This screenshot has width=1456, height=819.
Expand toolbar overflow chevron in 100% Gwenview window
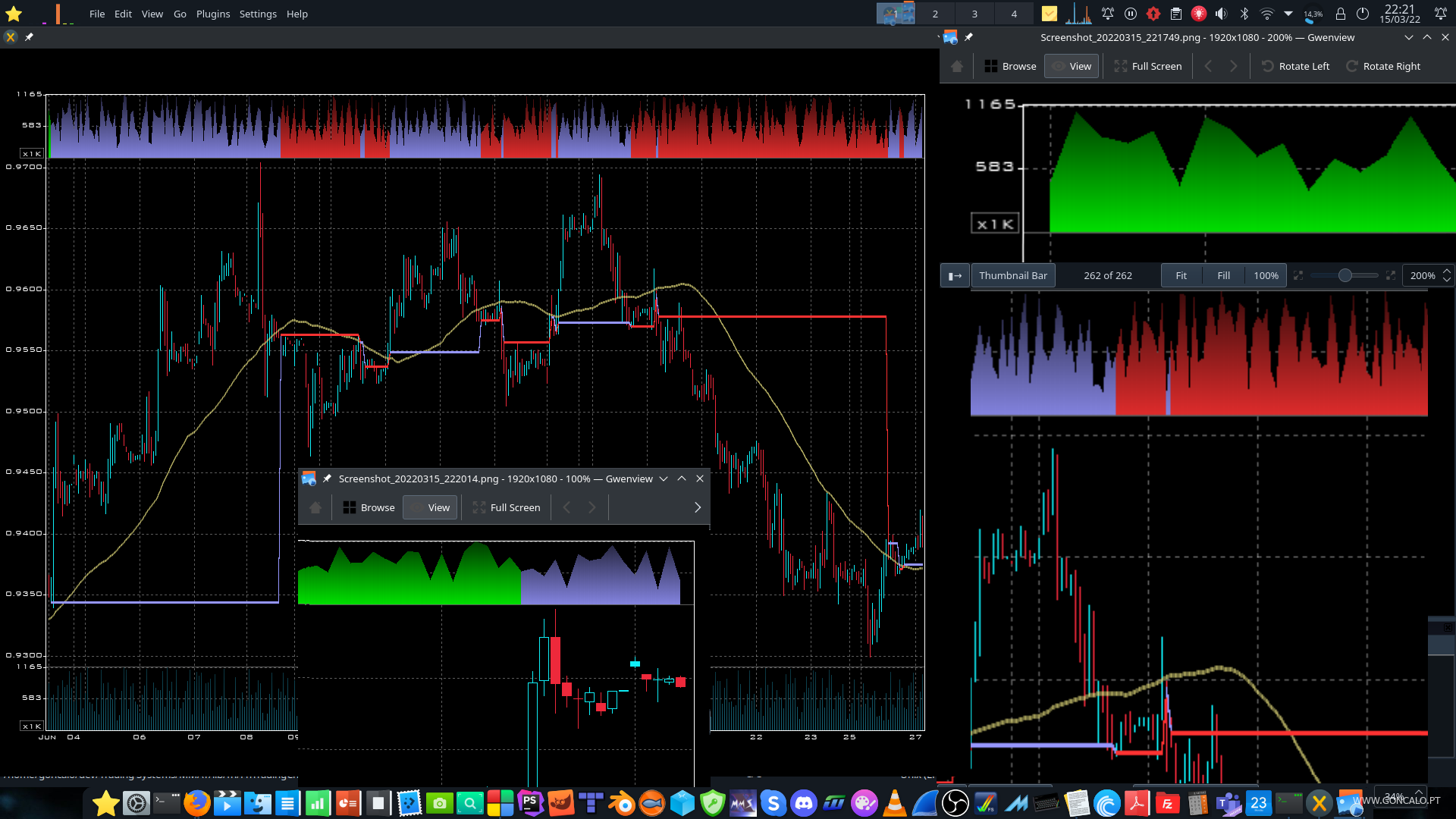(698, 507)
